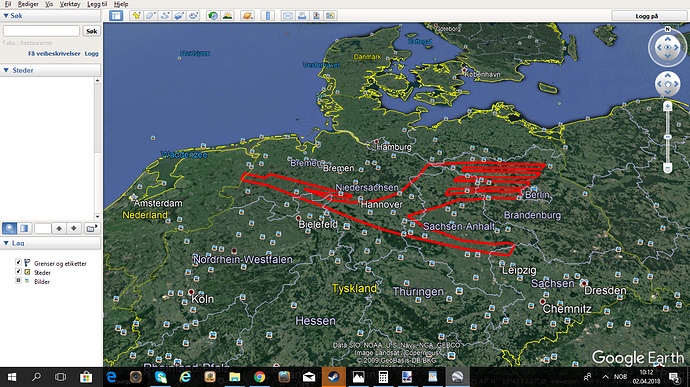Click the Hamburg city label on map
690x387 pixels.
click(x=394, y=147)
